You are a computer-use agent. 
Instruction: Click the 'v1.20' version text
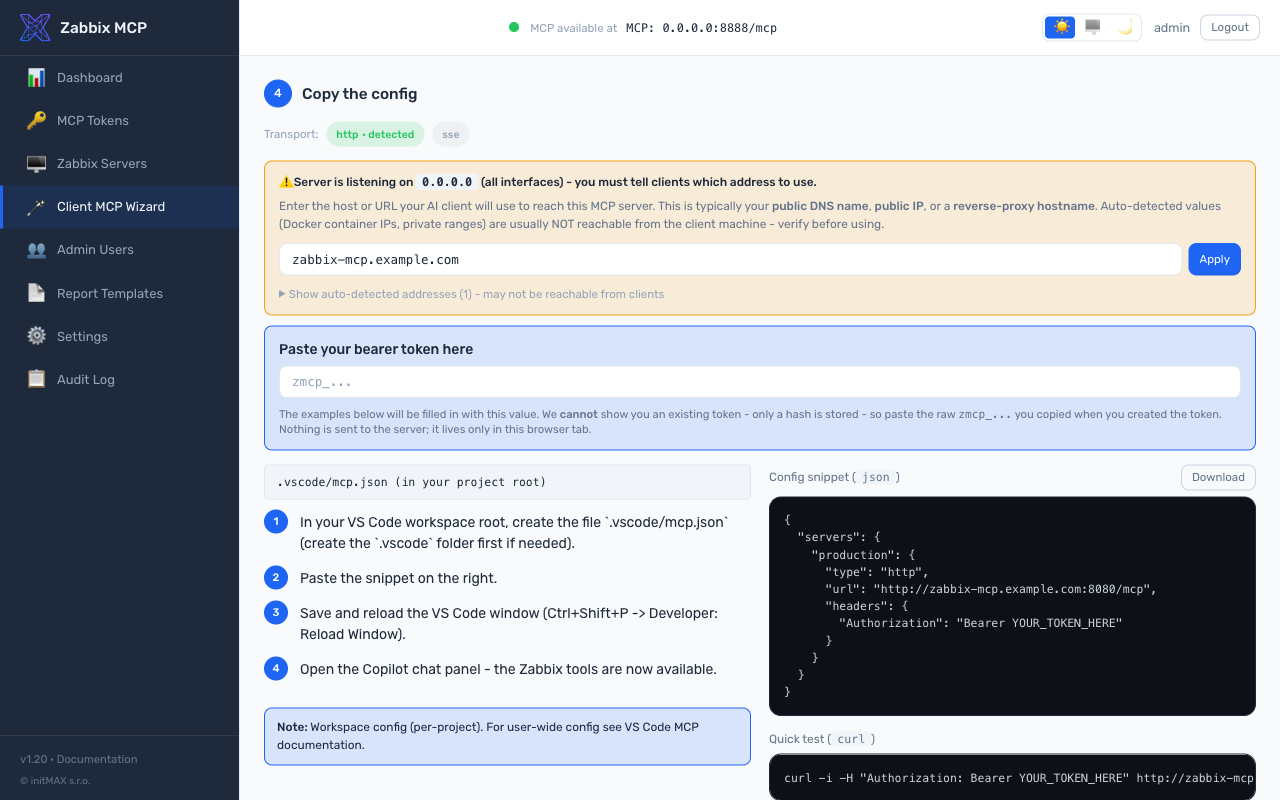[33, 759]
